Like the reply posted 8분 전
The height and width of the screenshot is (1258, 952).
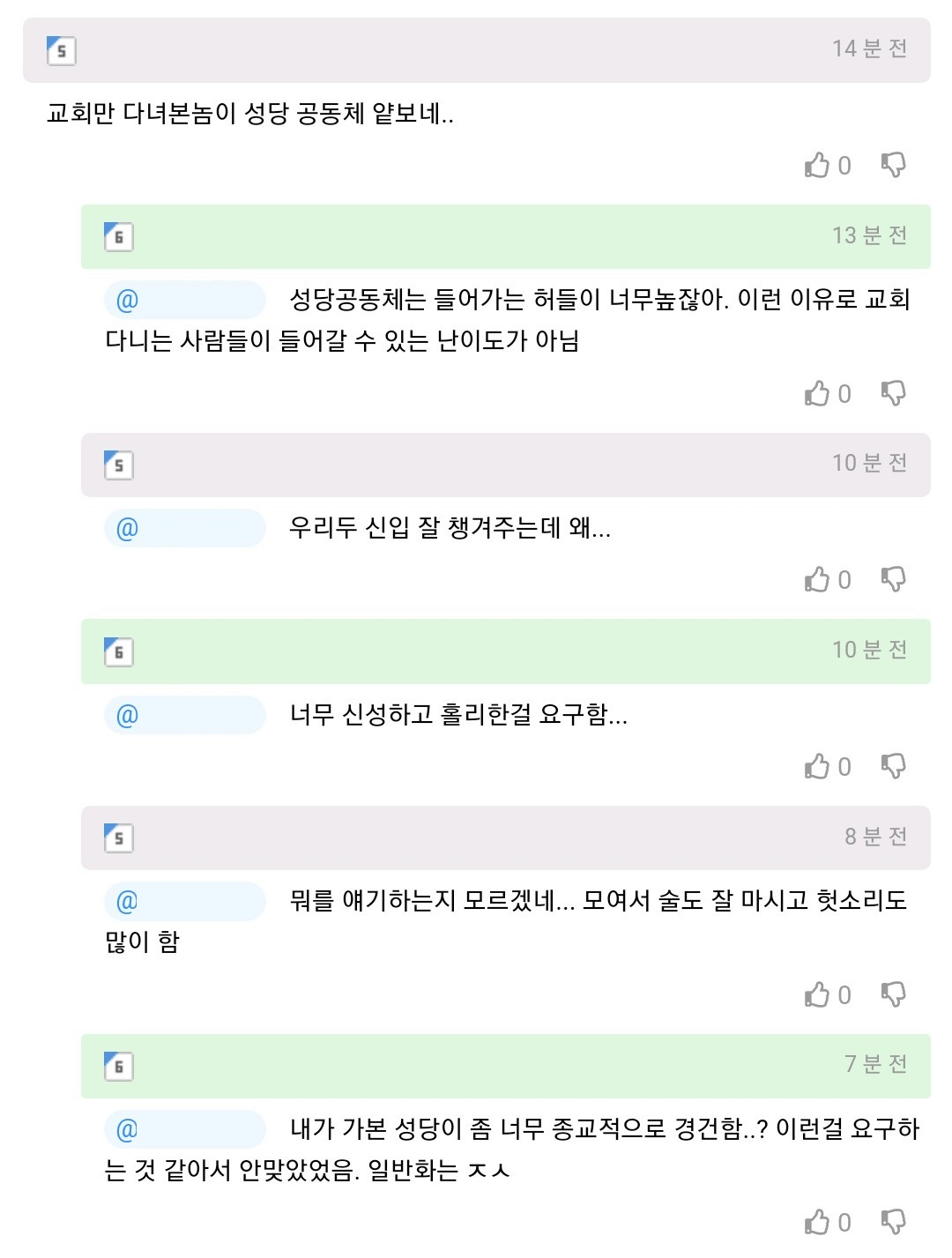click(817, 995)
